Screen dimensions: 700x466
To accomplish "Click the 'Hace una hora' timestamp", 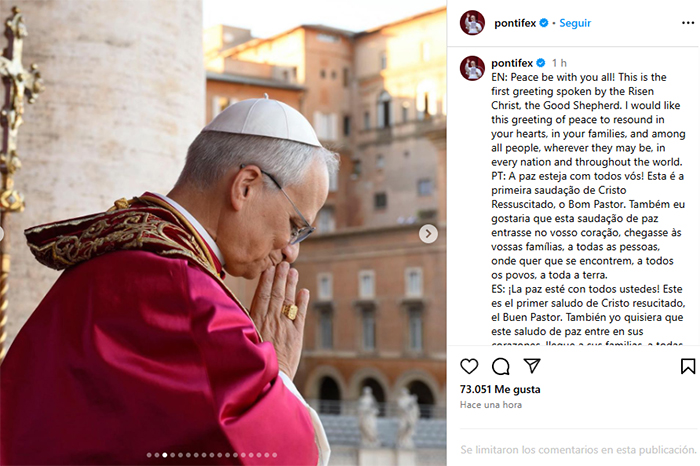I will coord(491,404).
